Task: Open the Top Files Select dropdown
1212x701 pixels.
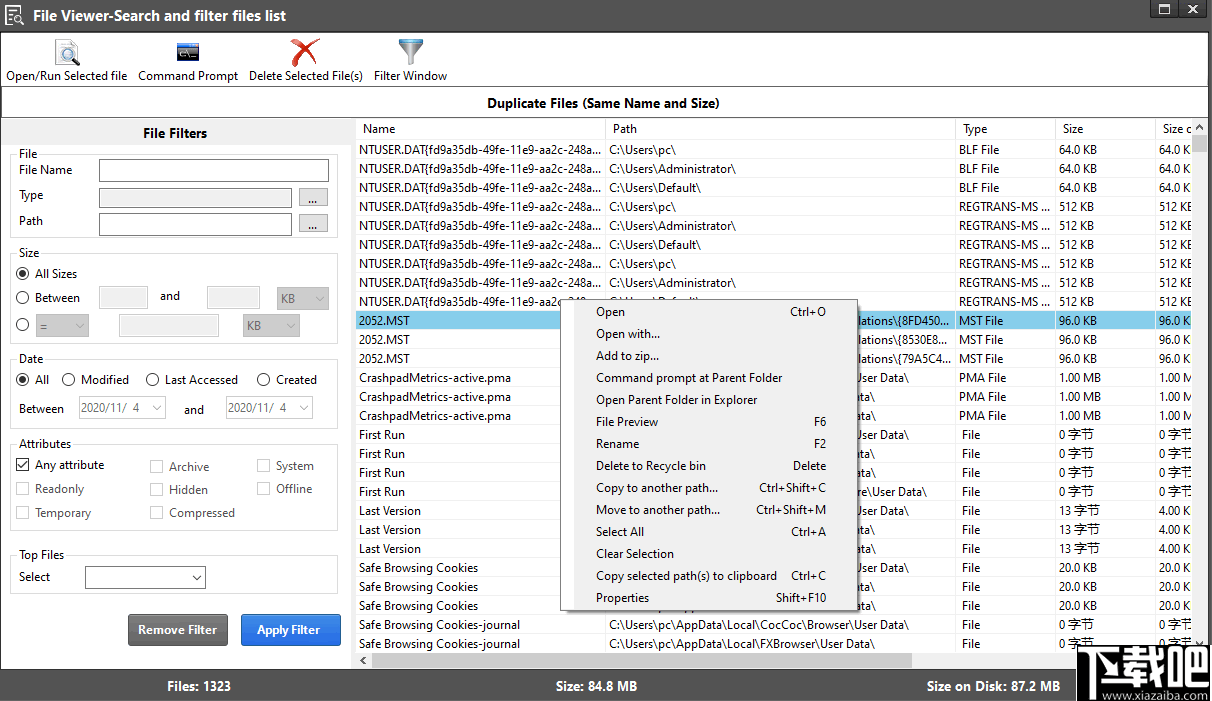Action: pyautogui.click(x=146, y=577)
